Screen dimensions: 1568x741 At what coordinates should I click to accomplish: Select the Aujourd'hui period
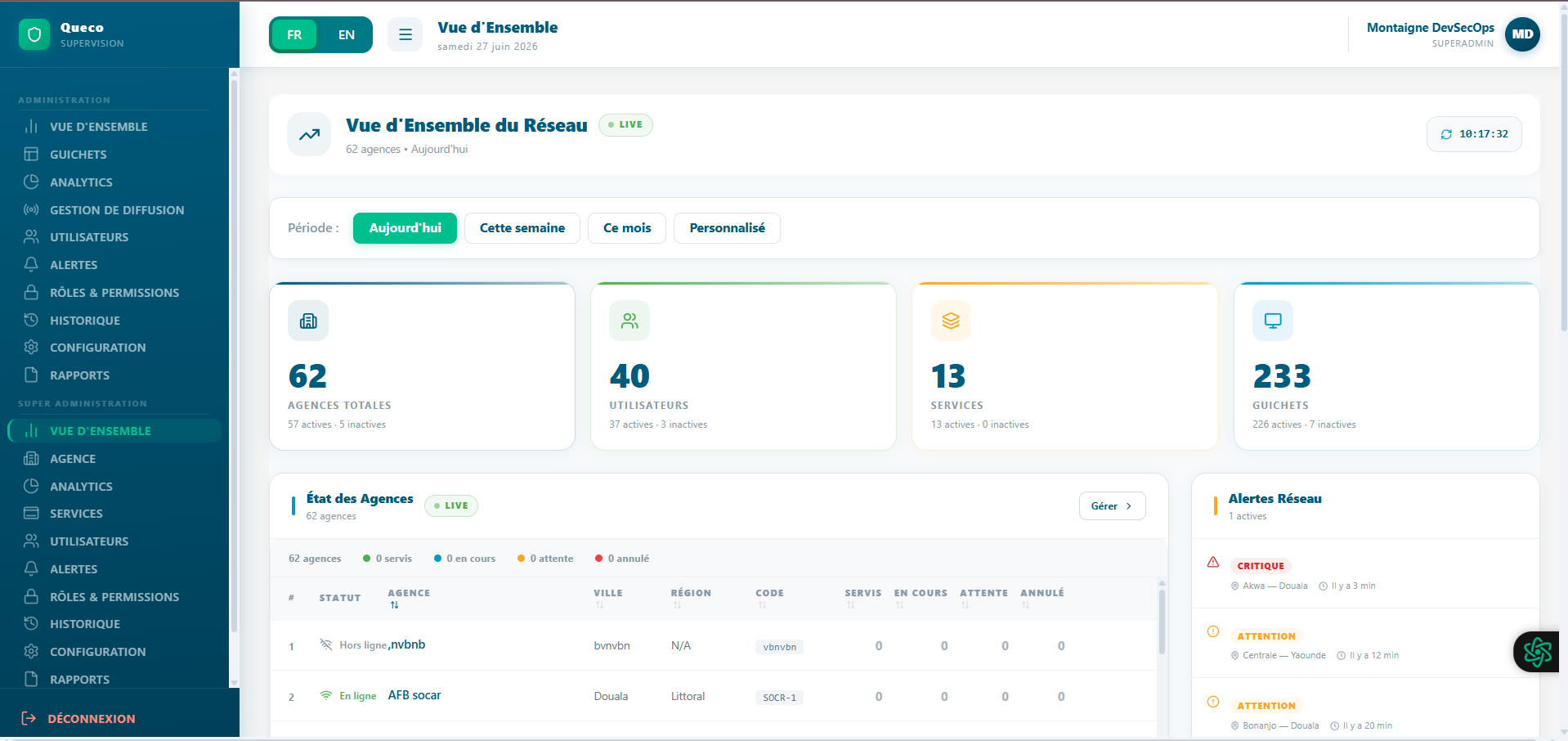point(405,228)
